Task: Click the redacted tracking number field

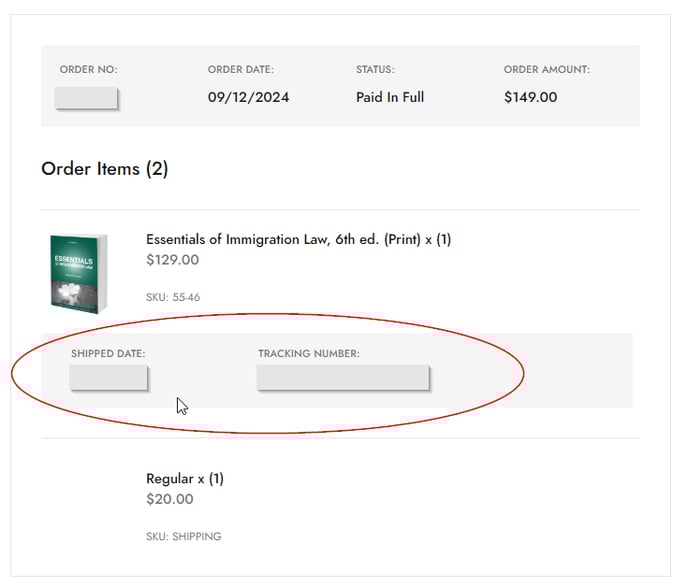Action: pyautogui.click(x=343, y=378)
